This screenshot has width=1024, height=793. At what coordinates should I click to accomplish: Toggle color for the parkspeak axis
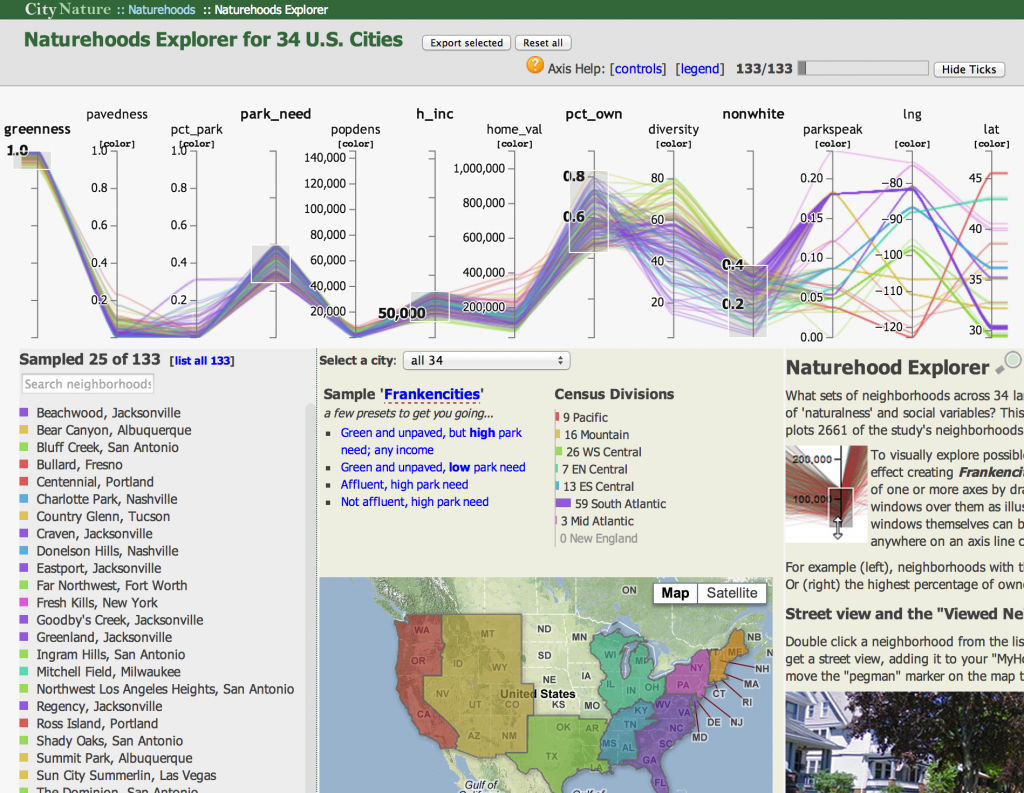pos(833,144)
